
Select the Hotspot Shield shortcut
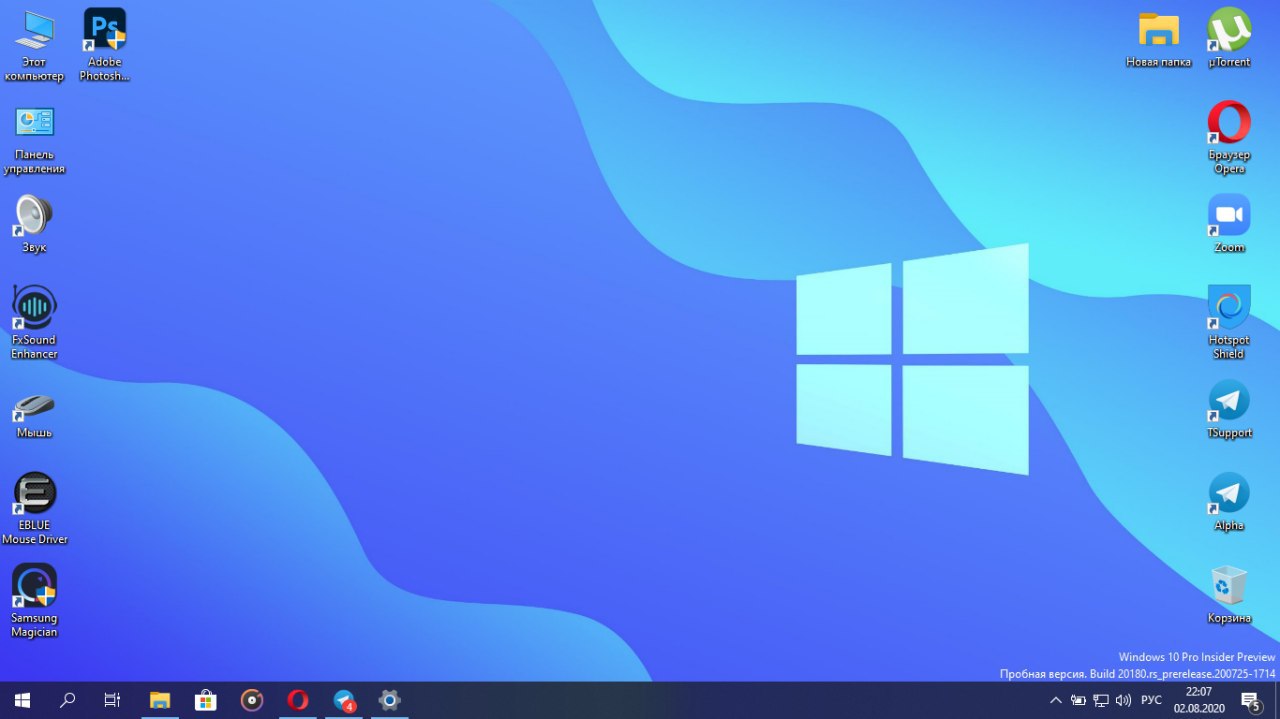pyautogui.click(x=1229, y=322)
